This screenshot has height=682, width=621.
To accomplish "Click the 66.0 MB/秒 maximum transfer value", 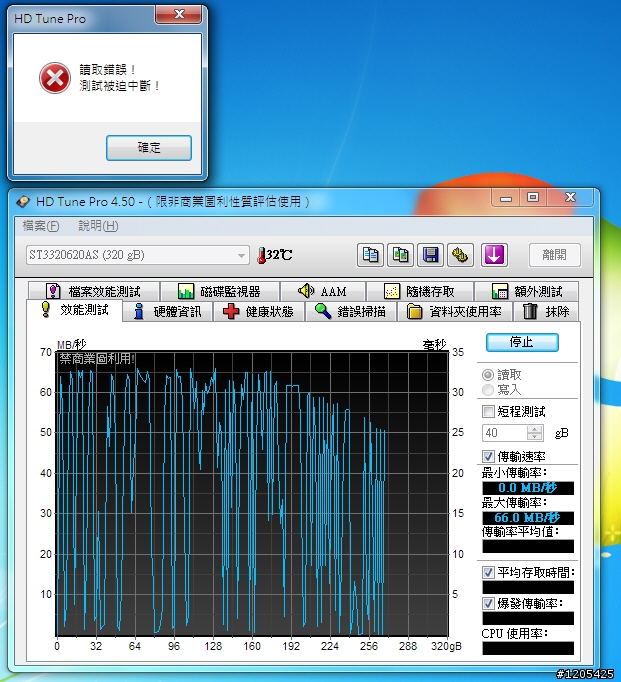I will [x=528, y=518].
